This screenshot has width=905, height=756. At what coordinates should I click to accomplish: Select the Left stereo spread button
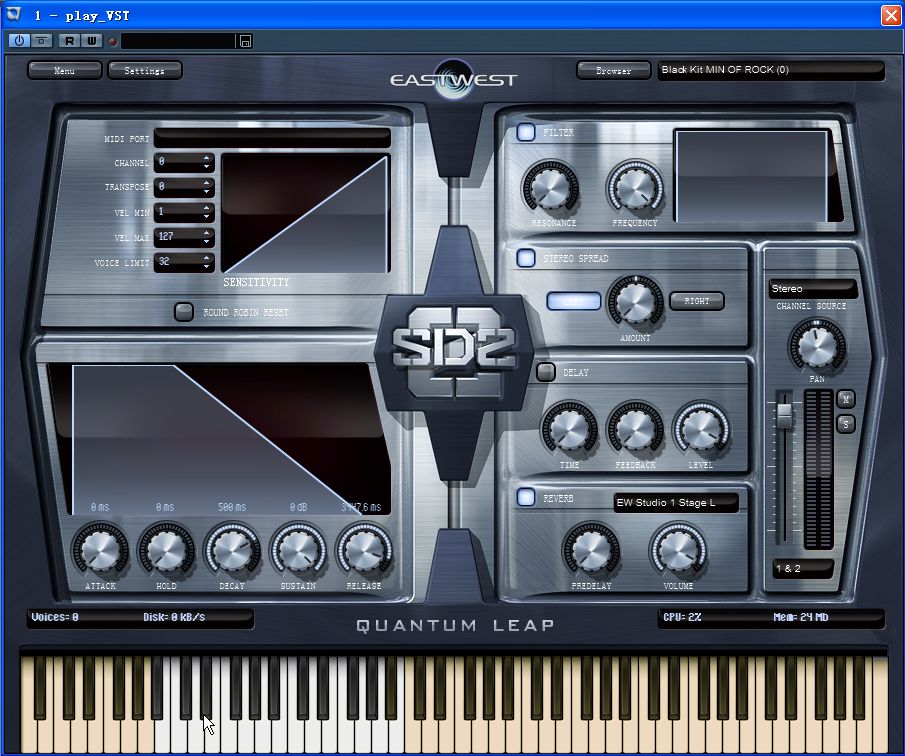pyautogui.click(x=574, y=301)
